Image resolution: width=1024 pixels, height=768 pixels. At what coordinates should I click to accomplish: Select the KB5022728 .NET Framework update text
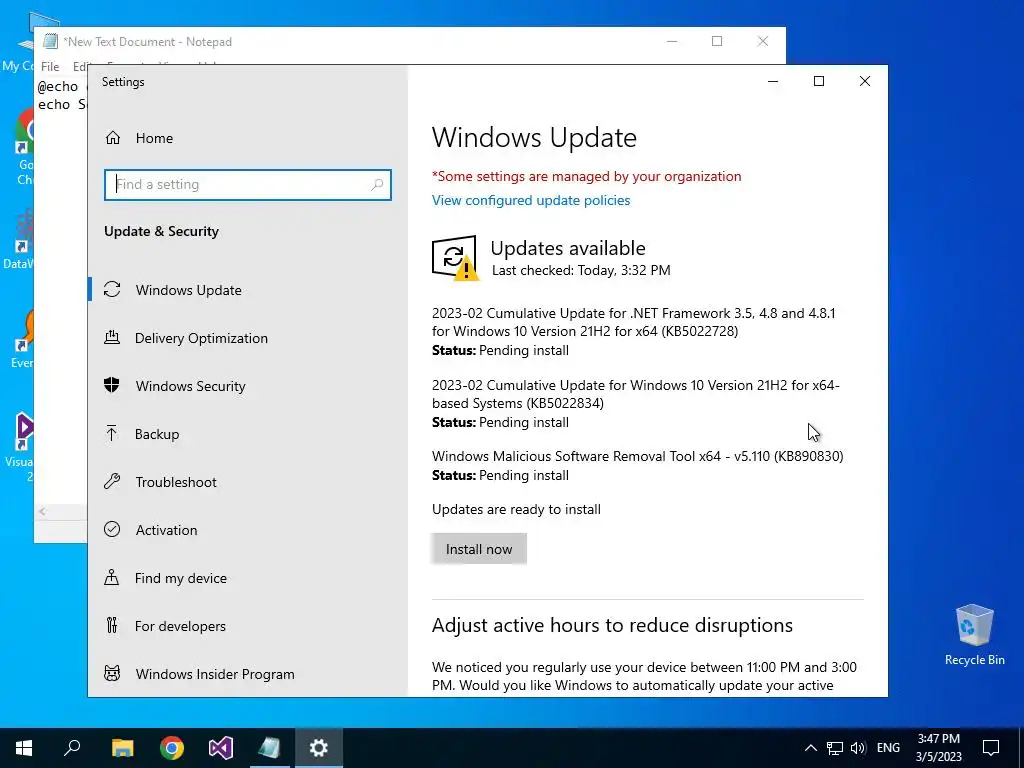click(633, 322)
